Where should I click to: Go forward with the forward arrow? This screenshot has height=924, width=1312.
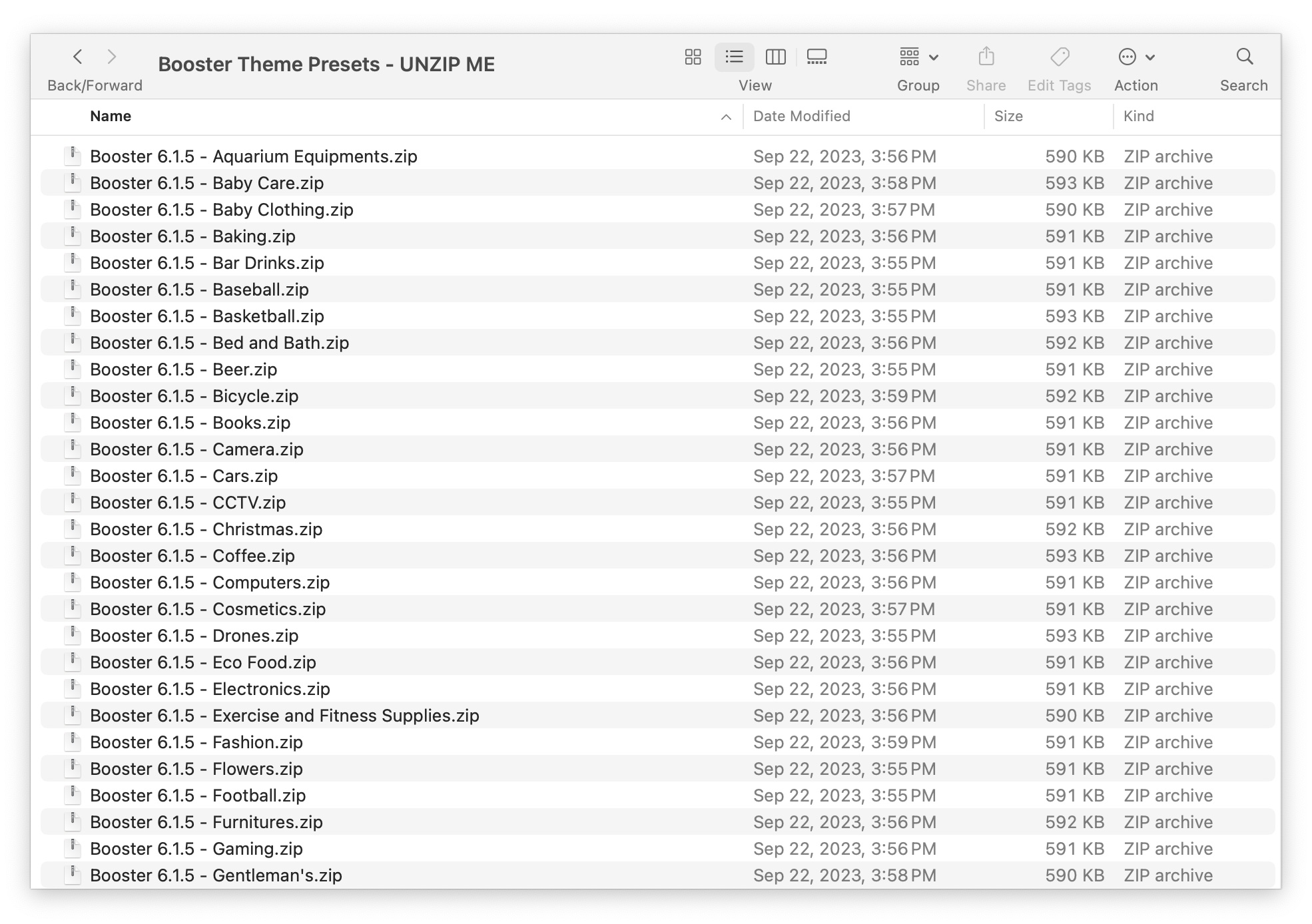[x=112, y=57]
